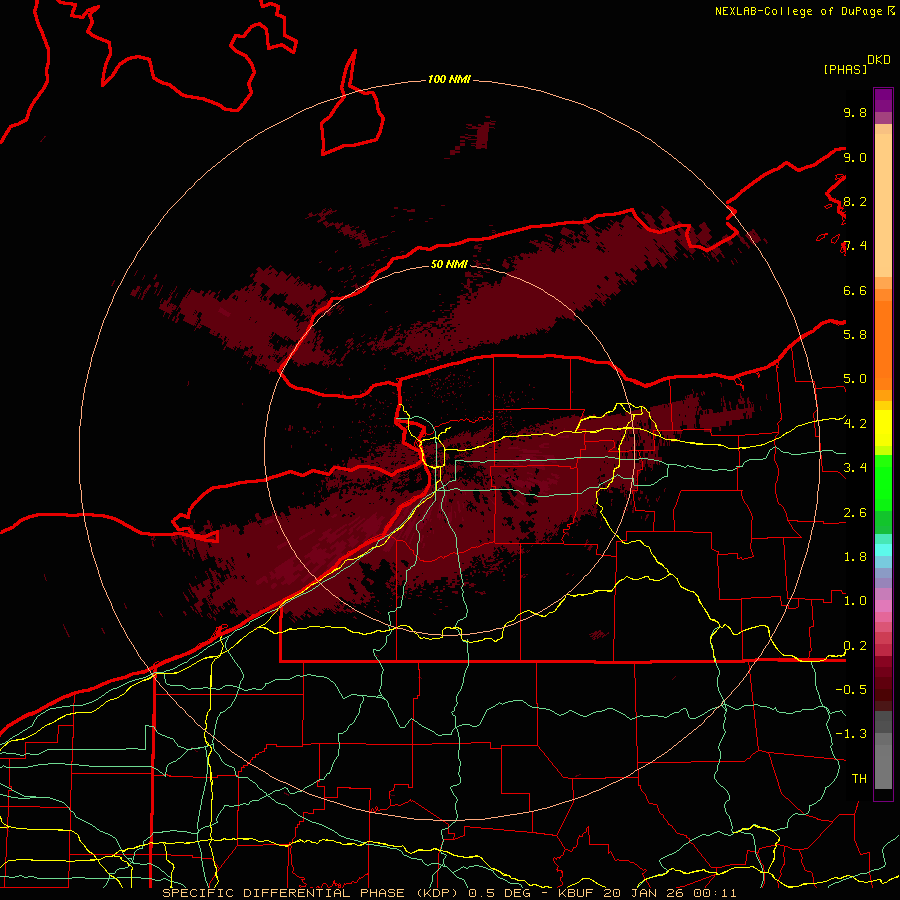Click the 0.2 value on the color scale
The height and width of the screenshot is (900, 900).
(x=855, y=646)
